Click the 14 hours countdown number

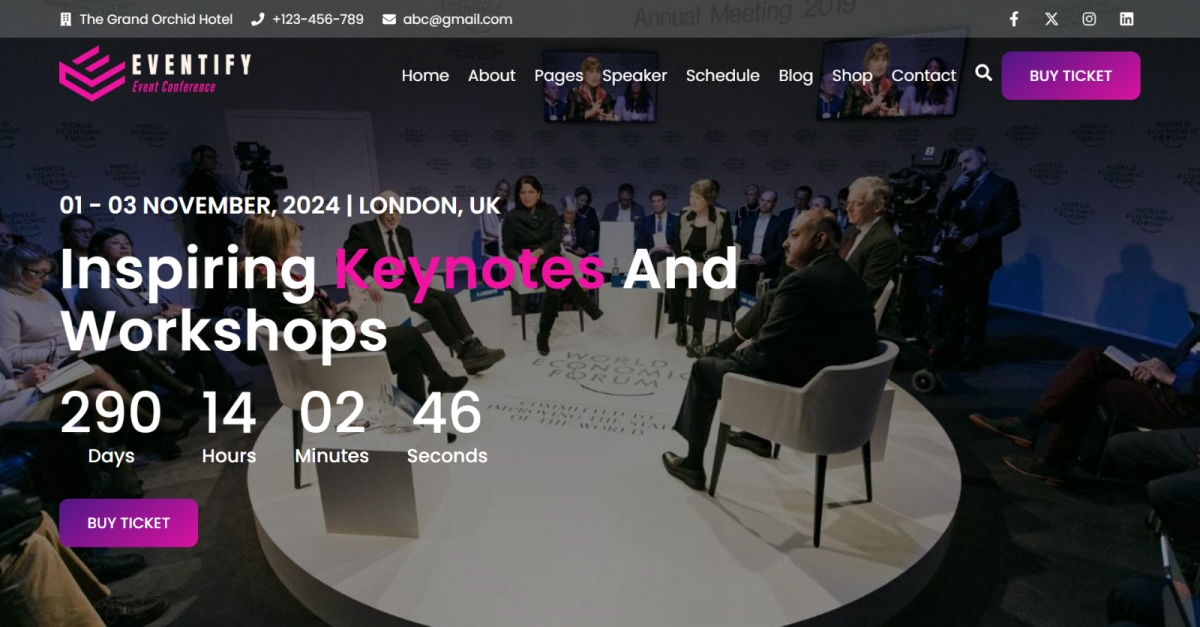[x=229, y=412]
